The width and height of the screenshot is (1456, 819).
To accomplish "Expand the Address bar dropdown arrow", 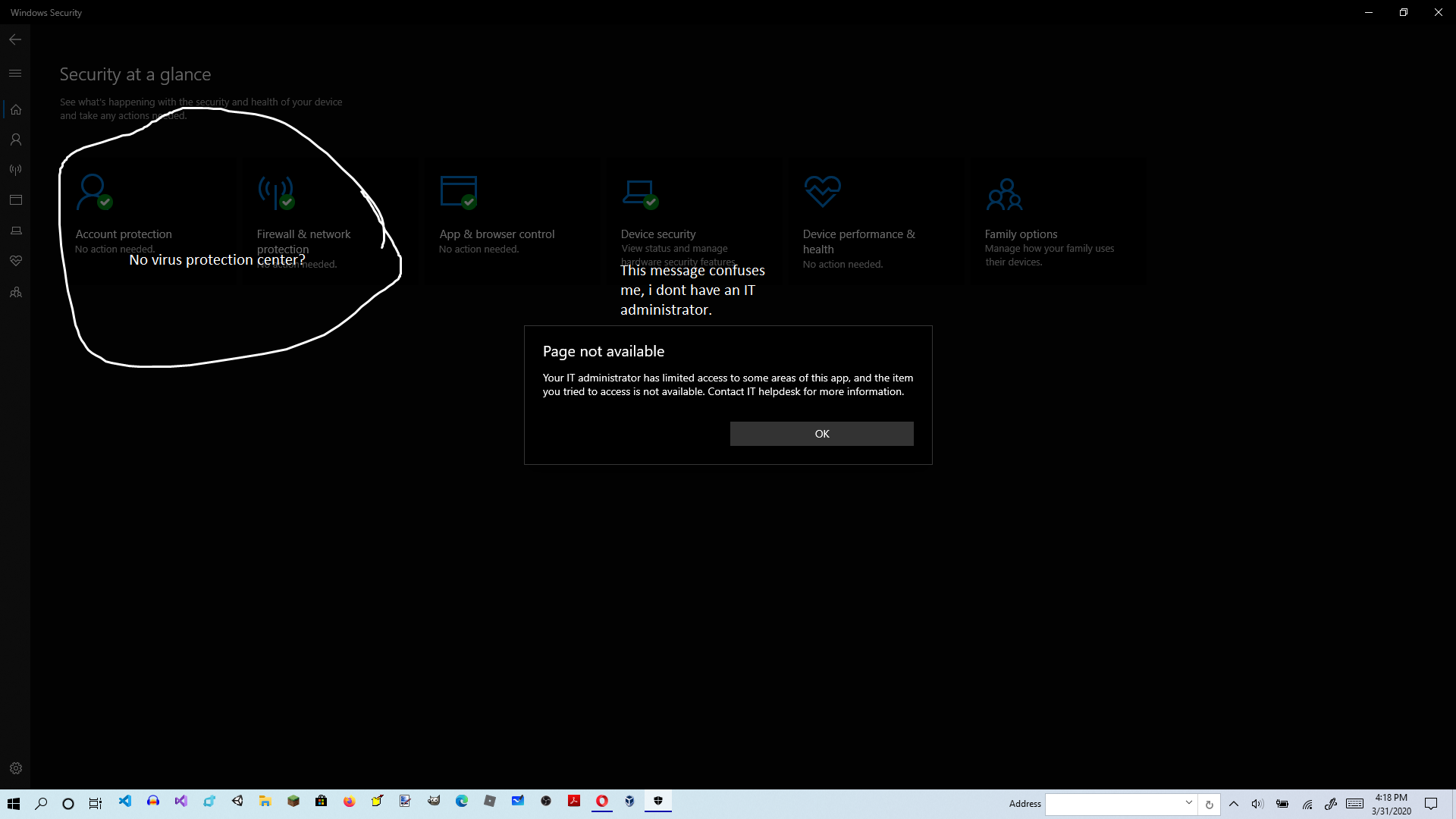I will point(1189,803).
